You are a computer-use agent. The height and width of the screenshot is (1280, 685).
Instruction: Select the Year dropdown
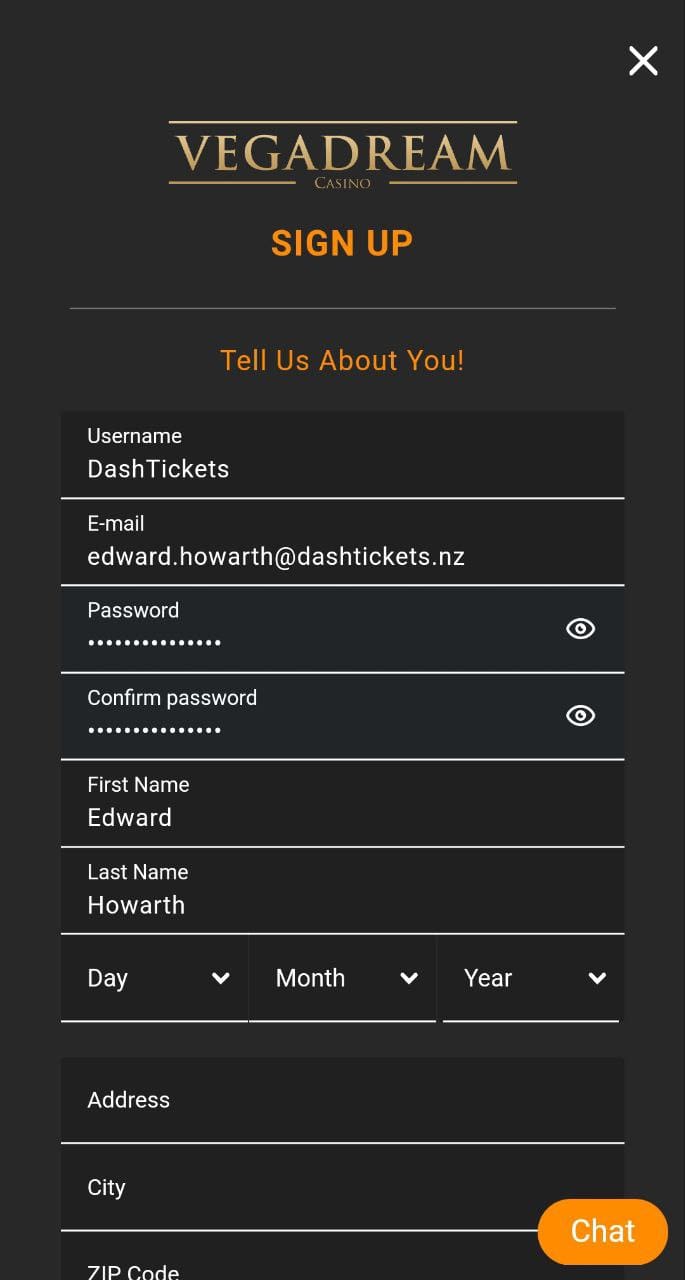click(x=530, y=978)
